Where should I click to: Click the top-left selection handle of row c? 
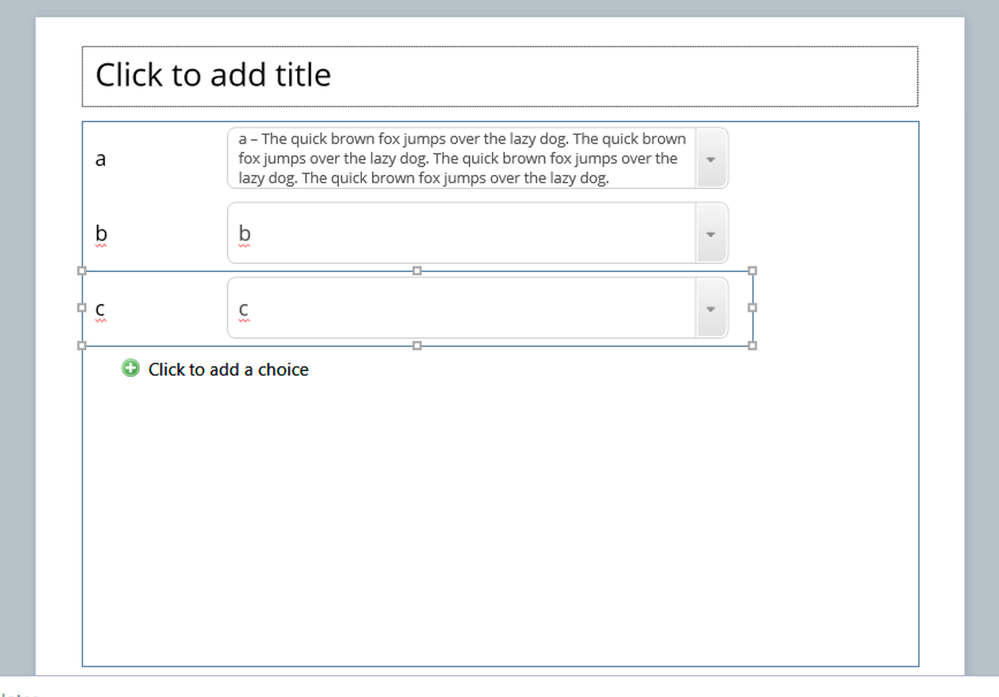tap(82, 271)
